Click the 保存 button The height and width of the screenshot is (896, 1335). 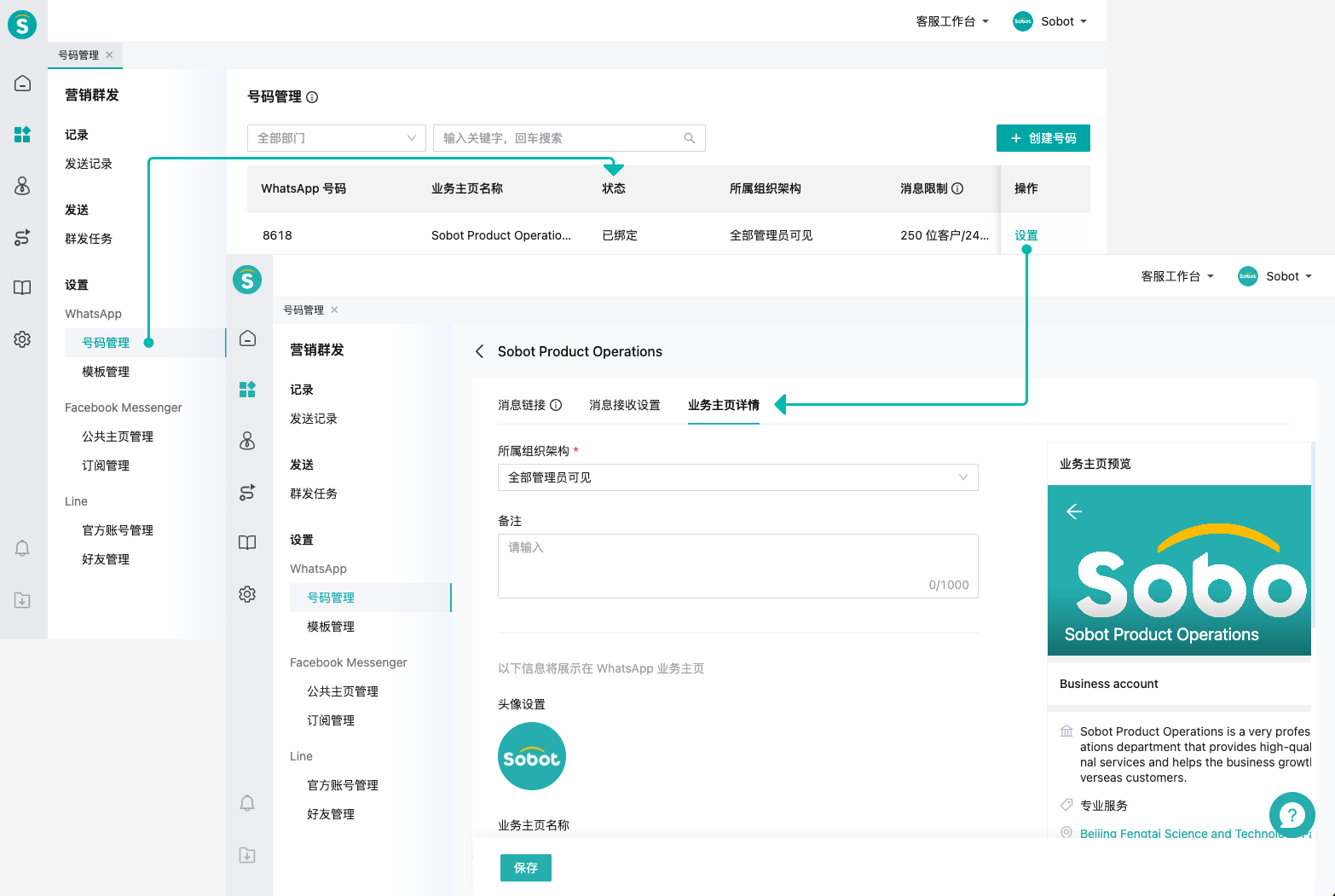(x=526, y=868)
